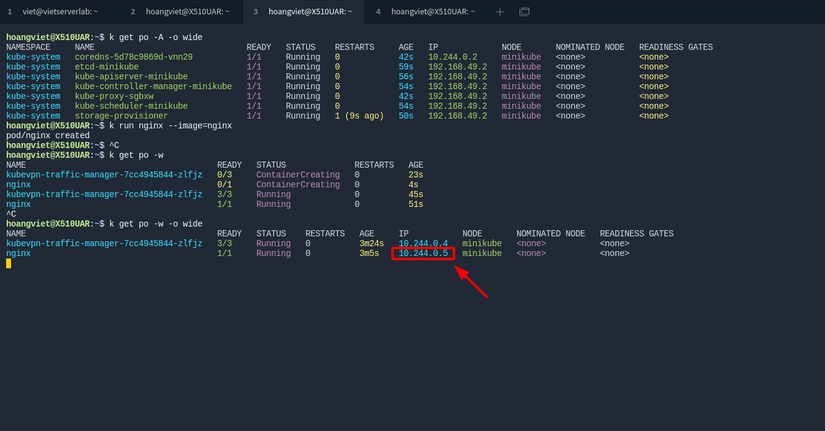Open a new terminal tab with plus icon
Image resolution: width=825 pixels, height=431 pixels.
coord(500,12)
